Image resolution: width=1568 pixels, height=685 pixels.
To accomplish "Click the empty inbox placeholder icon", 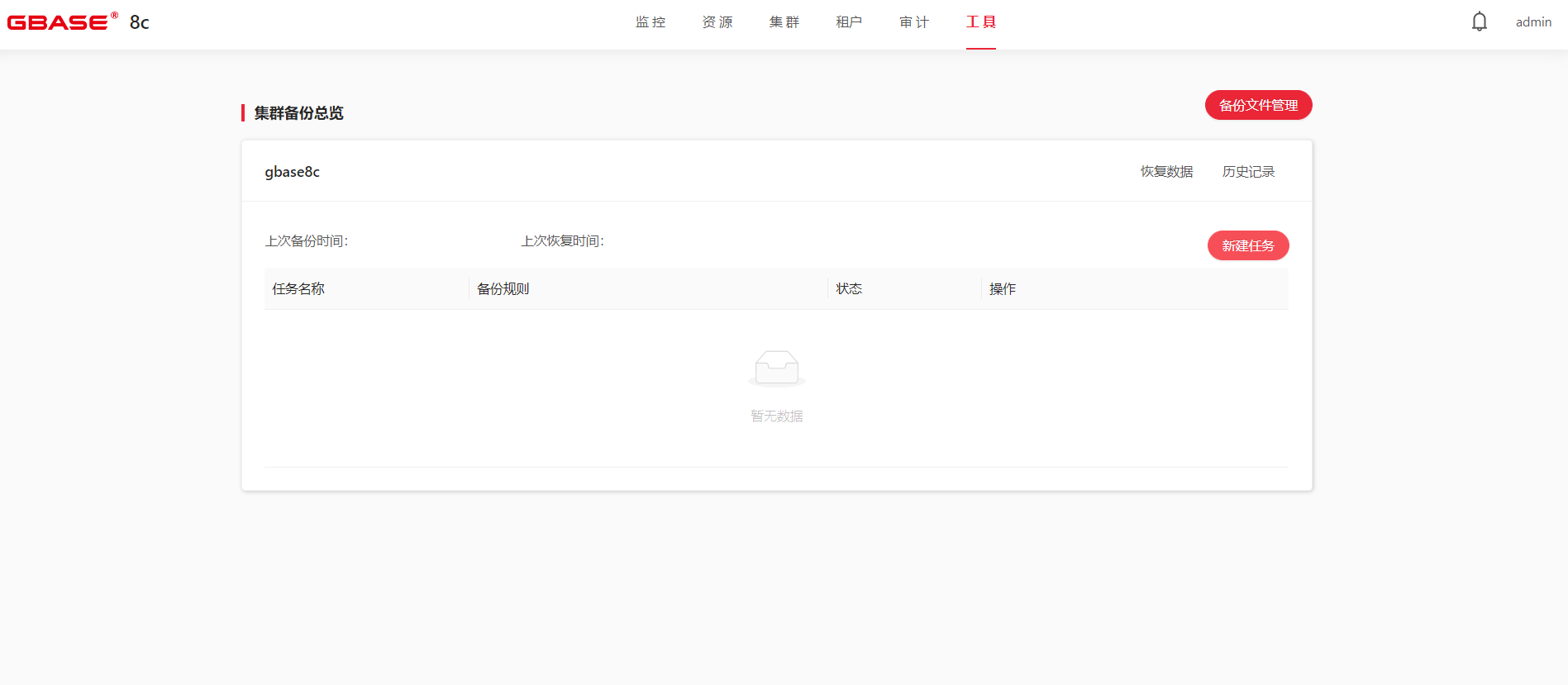I will coord(776,369).
